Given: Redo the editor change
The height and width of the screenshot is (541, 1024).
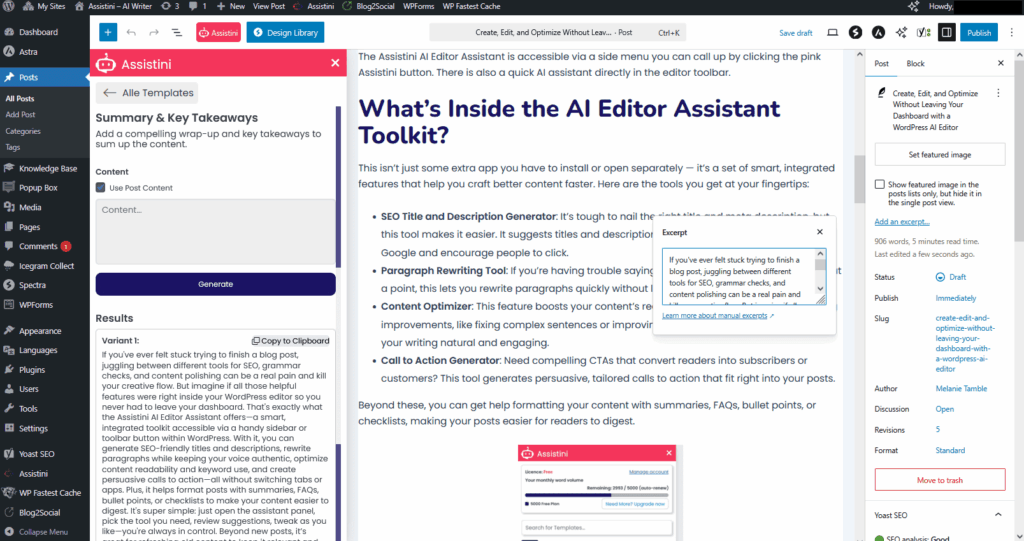Looking at the screenshot, I should click(x=153, y=32).
